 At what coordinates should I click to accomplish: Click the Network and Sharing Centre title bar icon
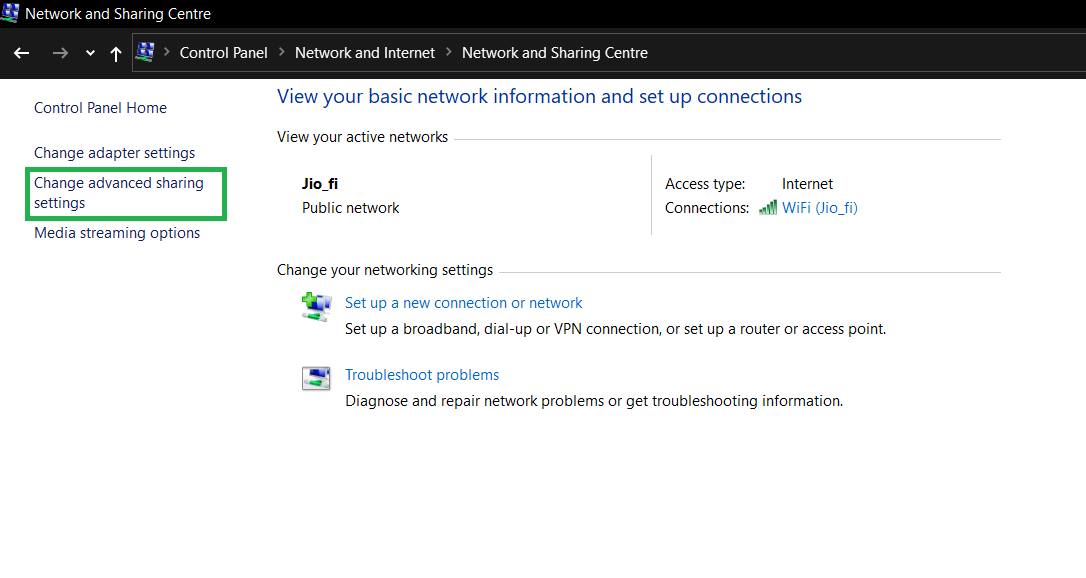(x=10, y=14)
